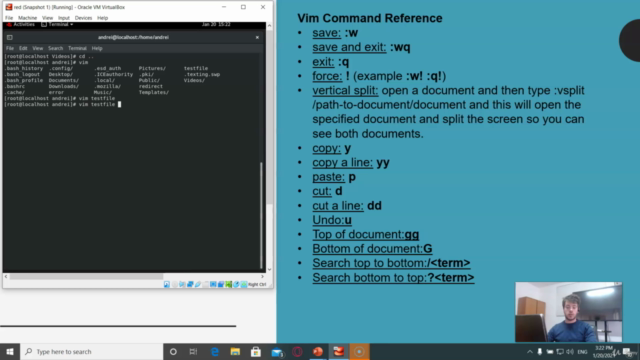Screen dimensions: 640x360
Task: Open Task View from the taskbar
Action: [193, 351]
